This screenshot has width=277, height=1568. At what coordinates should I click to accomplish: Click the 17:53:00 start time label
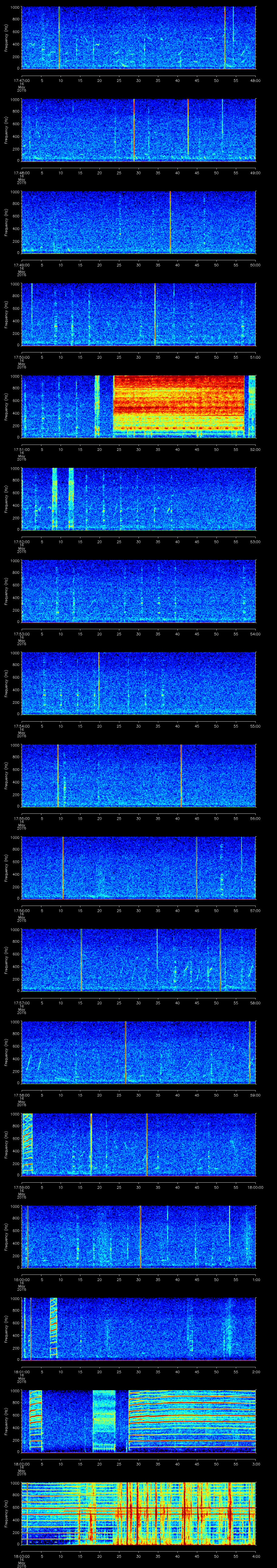click(x=21, y=634)
